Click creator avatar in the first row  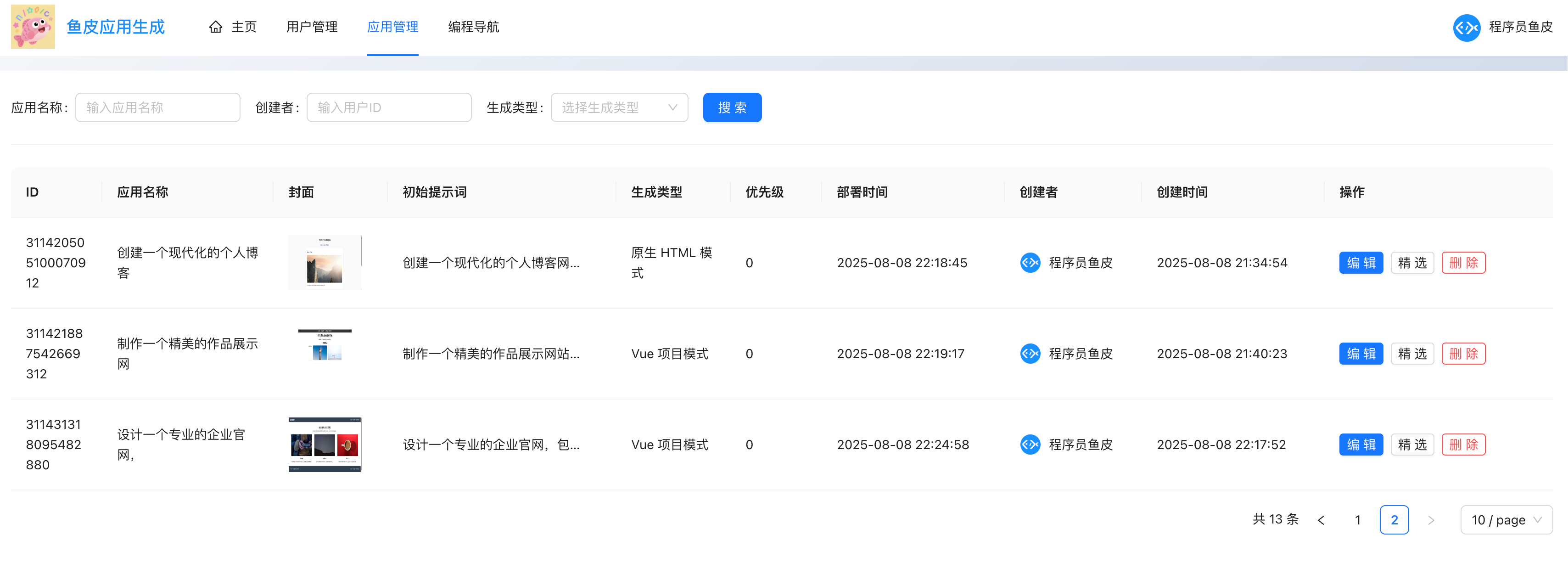coord(1030,263)
